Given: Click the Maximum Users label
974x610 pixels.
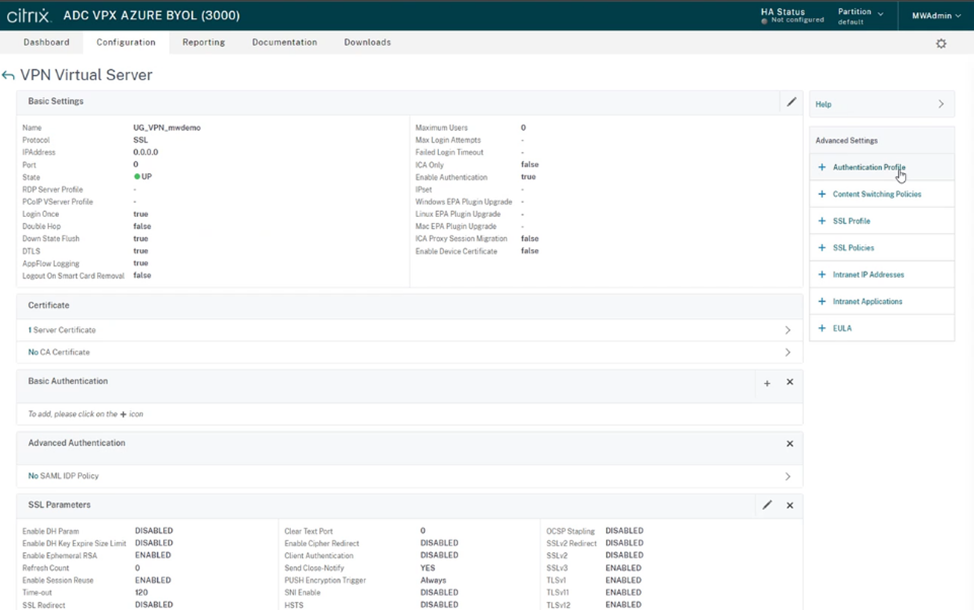Looking at the screenshot, I should tap(441, 127).
